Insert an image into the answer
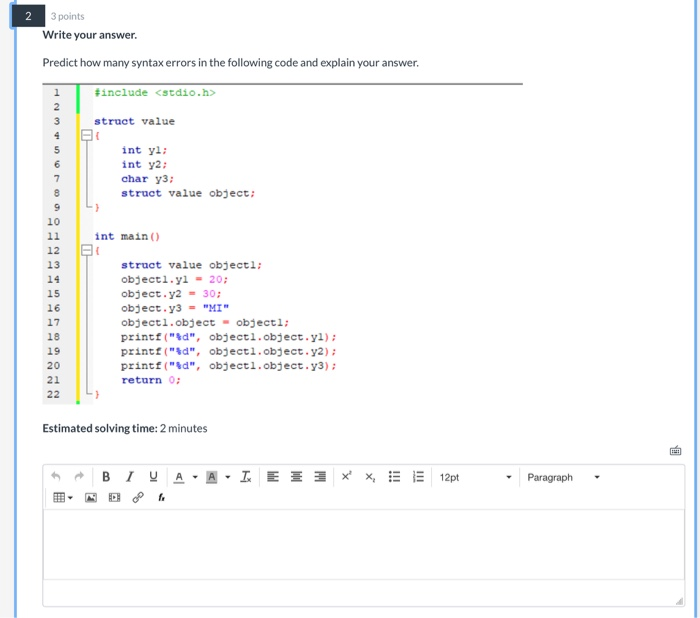700x618 pixels. pos(91,497)
